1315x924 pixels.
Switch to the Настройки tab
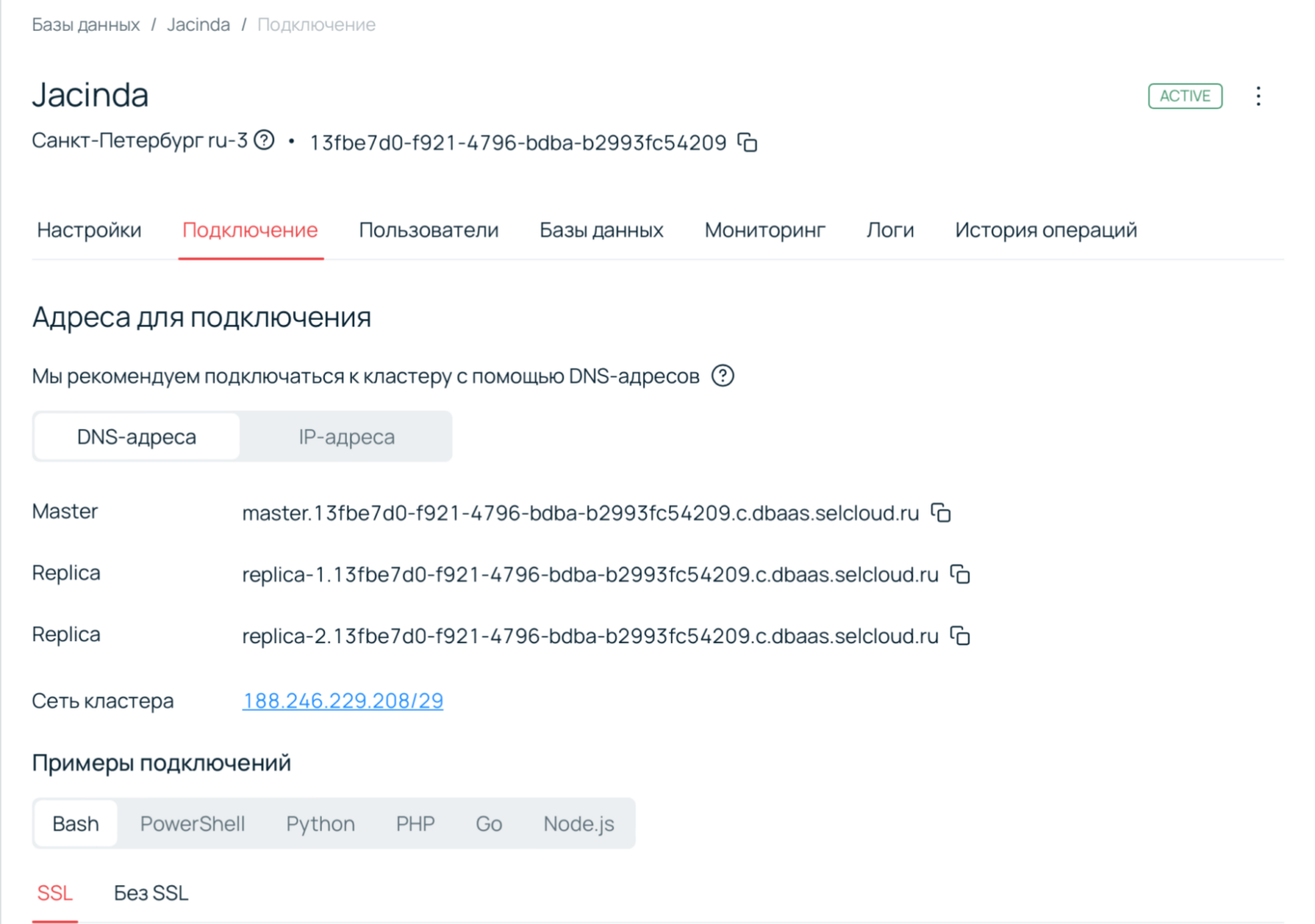[x=89, y=230]
